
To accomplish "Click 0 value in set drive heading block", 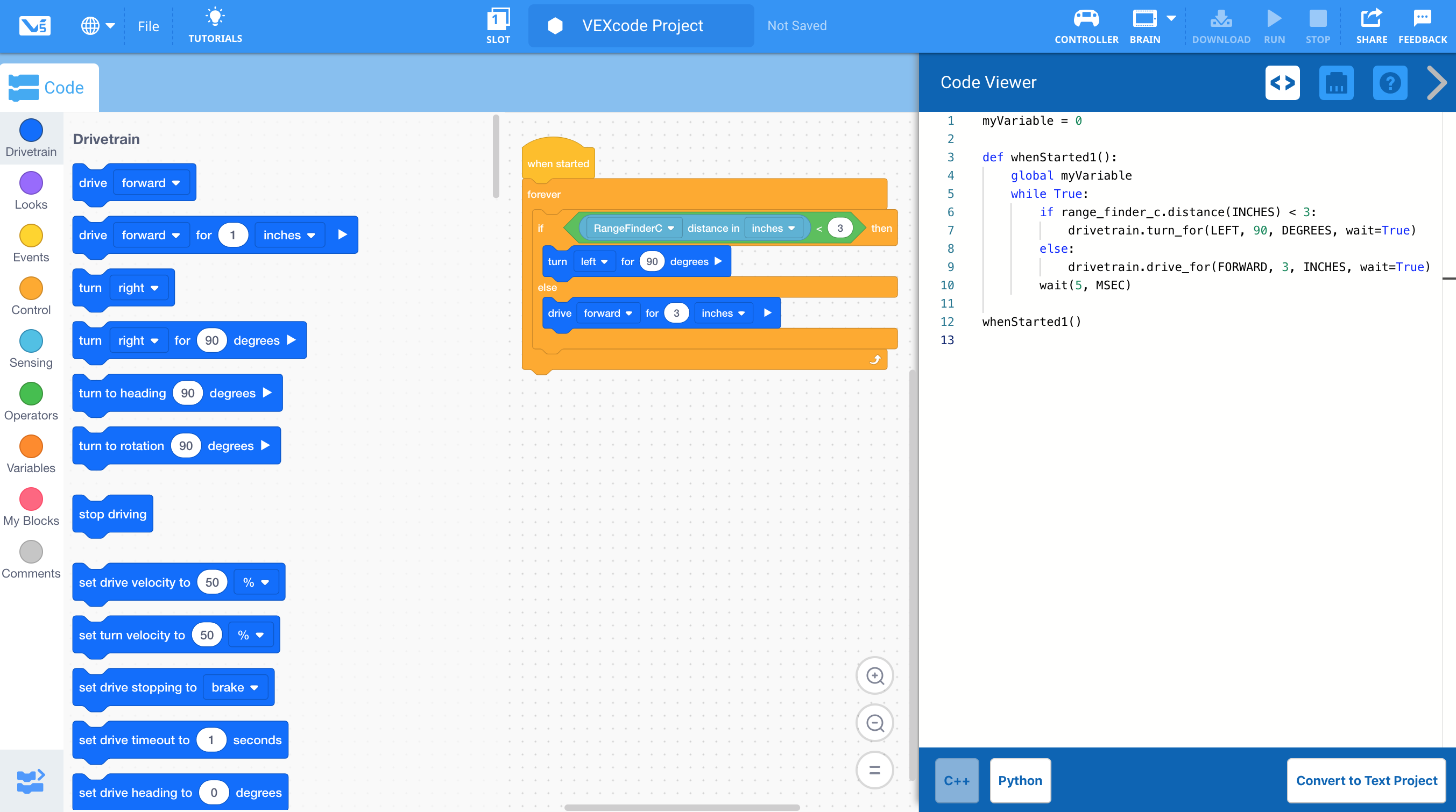I will [x=214, y=792].
